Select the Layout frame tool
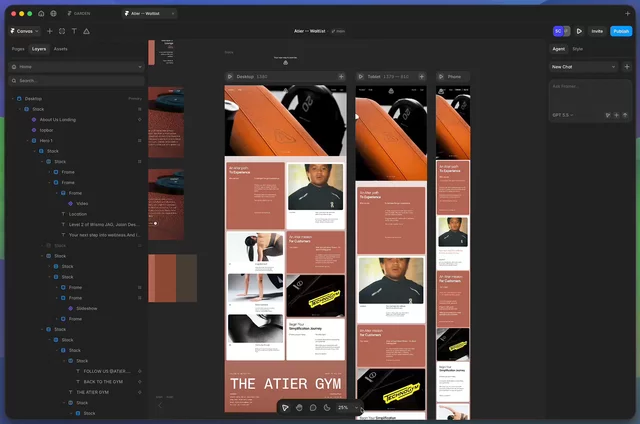The height and width of the screenshot is (424, 640). (x=62, y=31)
